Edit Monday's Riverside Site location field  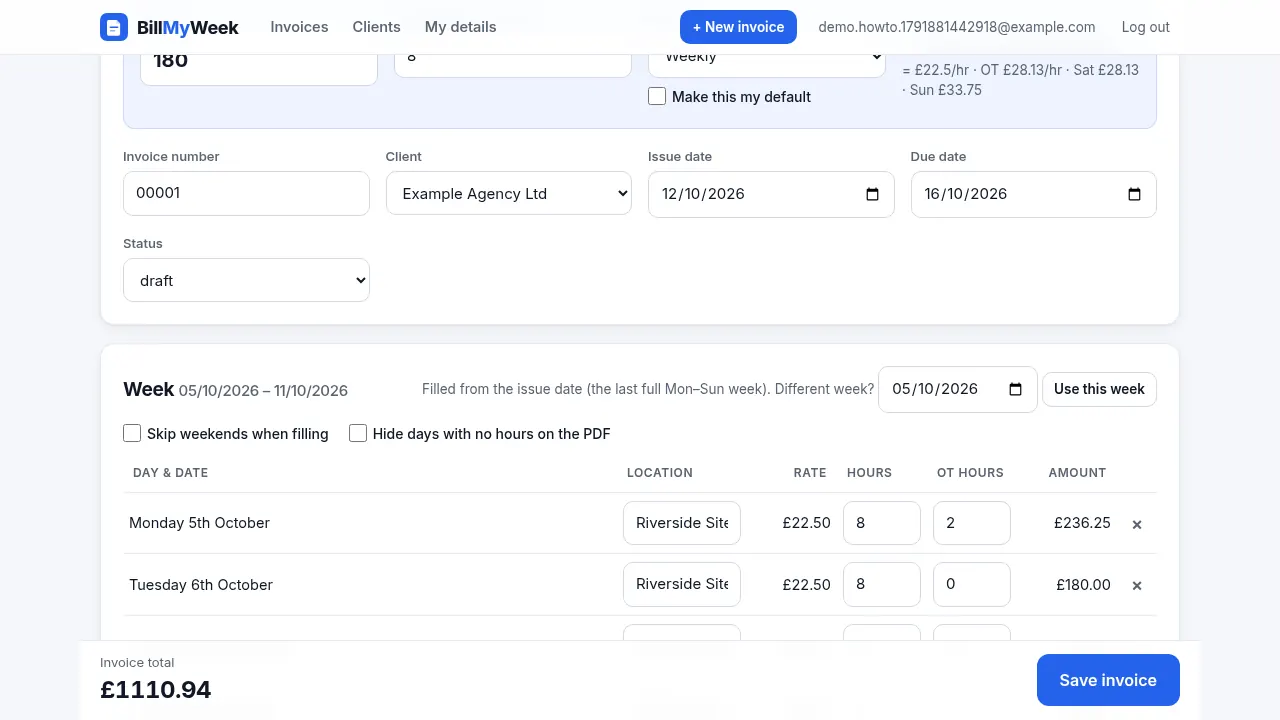(682, 523)
